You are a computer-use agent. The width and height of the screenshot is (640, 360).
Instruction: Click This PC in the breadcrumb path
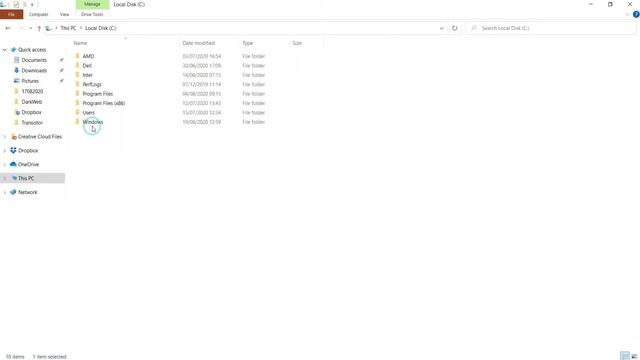68,28
